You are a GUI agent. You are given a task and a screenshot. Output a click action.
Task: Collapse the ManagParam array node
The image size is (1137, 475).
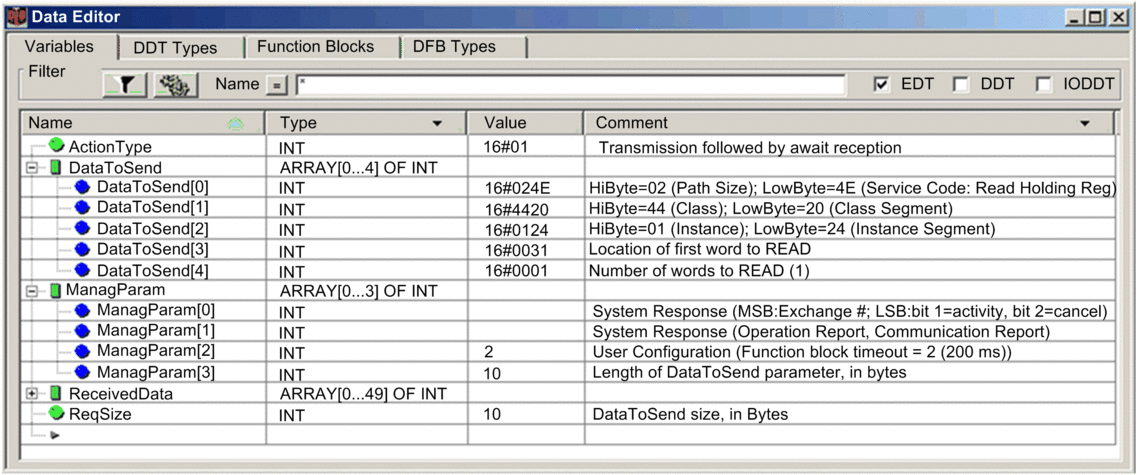pos(33,291)
